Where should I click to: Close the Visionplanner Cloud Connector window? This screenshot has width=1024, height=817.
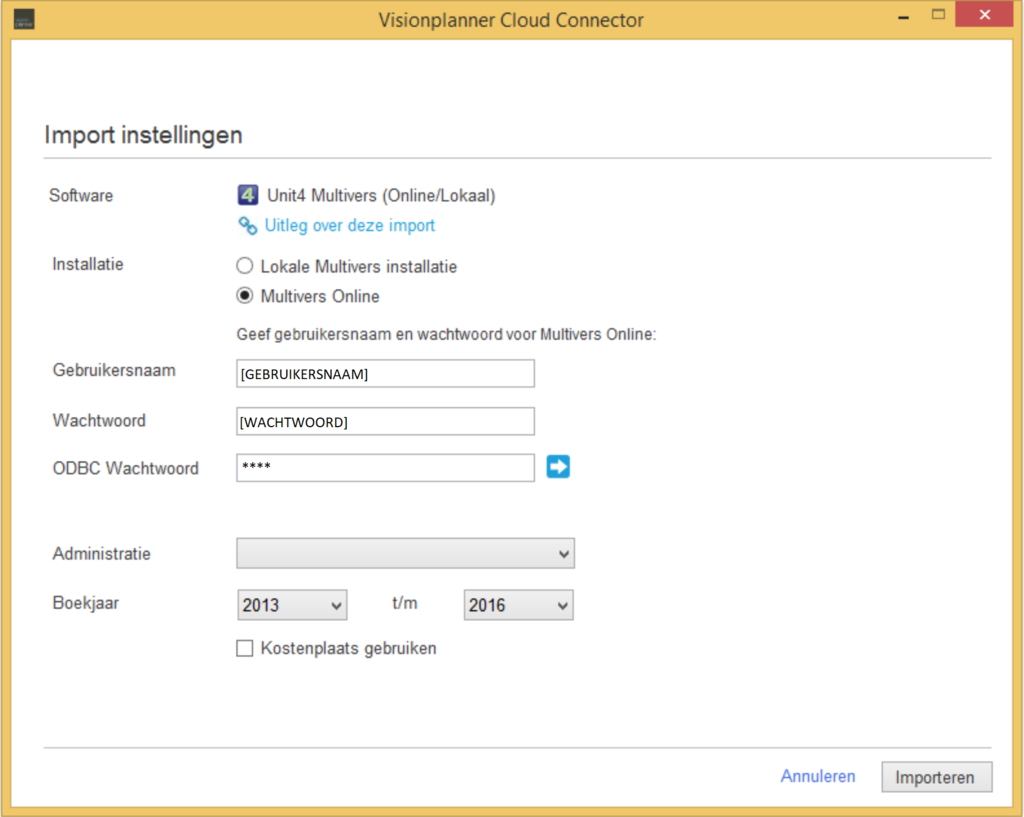tap(984, 14)
